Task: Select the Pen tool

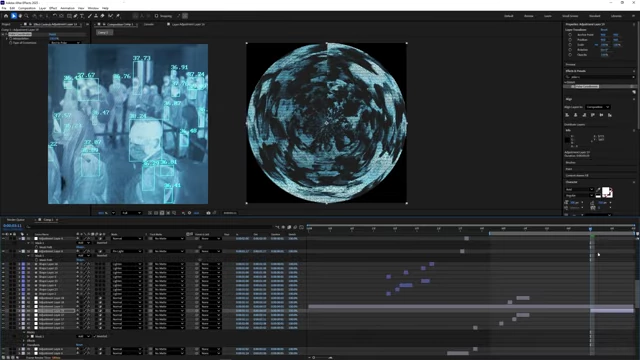Action: pos(75,16)
